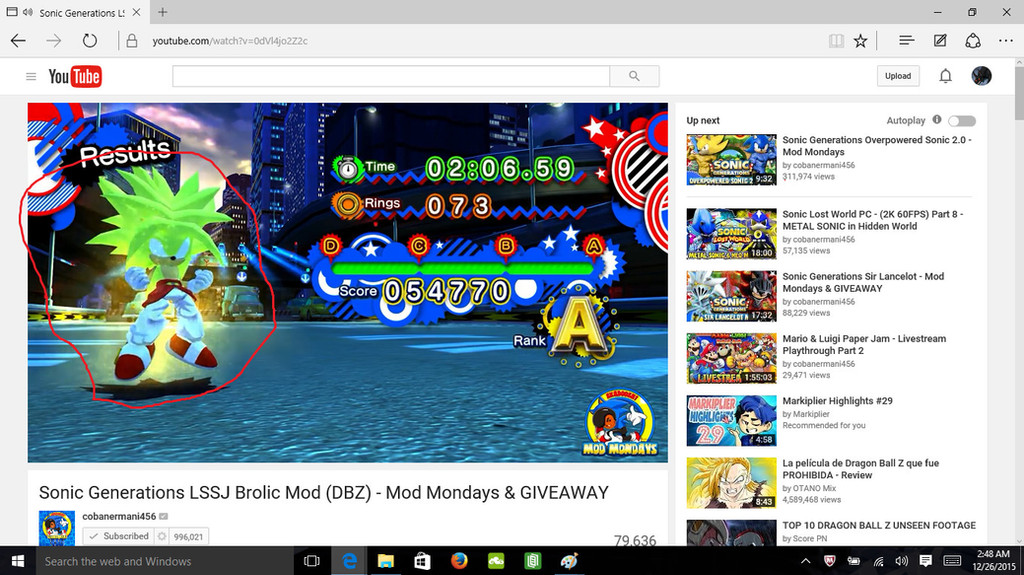Open the tab preview icon left of tab

click(x=12, y=12)
